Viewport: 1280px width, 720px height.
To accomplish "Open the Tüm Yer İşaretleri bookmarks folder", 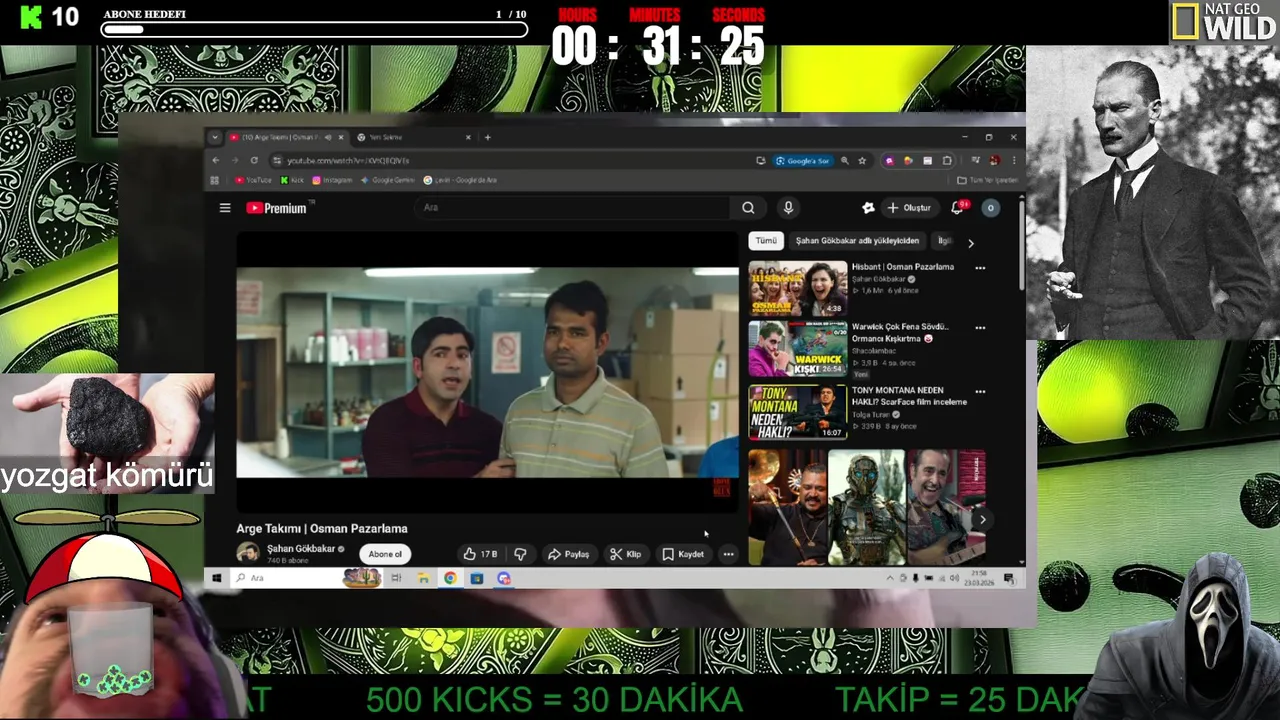I will pos(987,180).
